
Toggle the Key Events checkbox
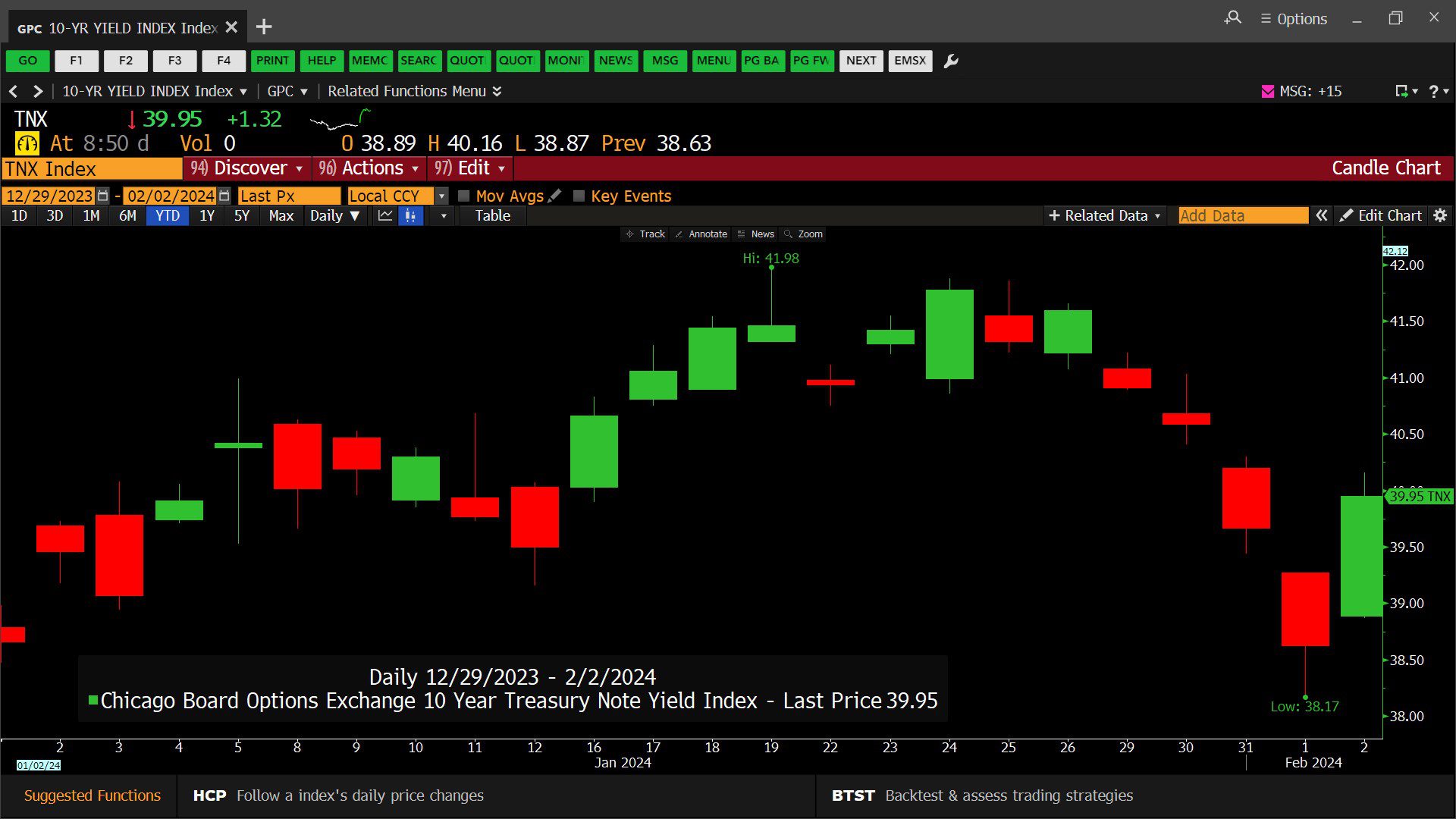[579, 196]
